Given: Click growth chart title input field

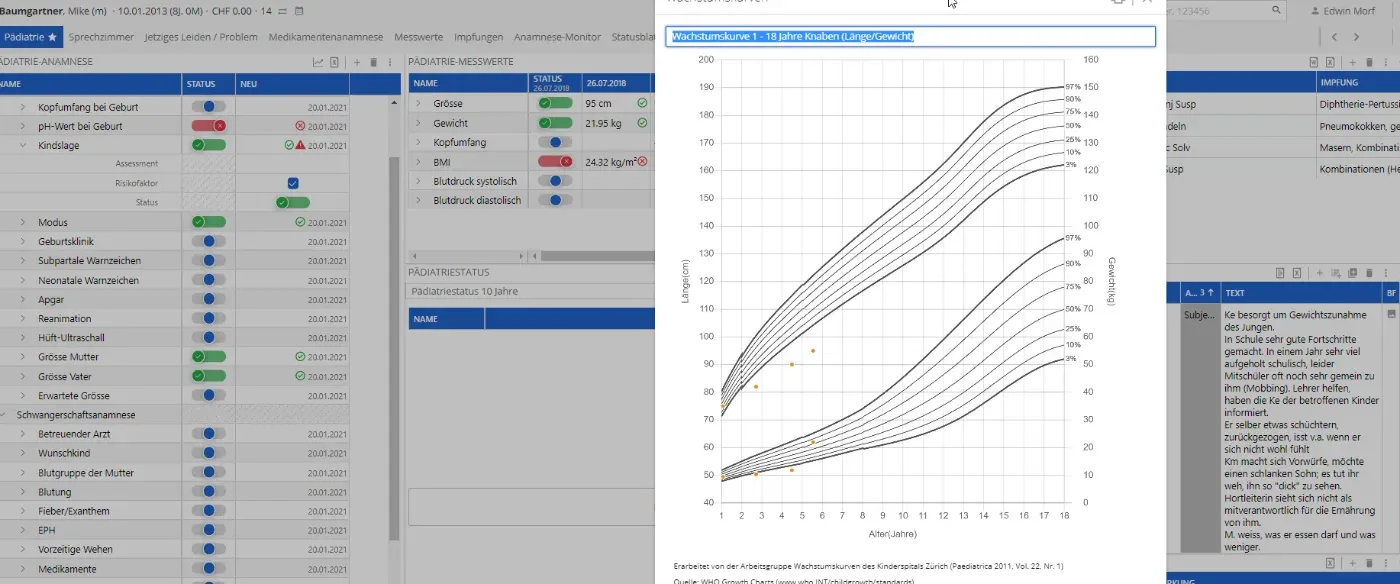Looking at the screenshot, I should (910, 36).
